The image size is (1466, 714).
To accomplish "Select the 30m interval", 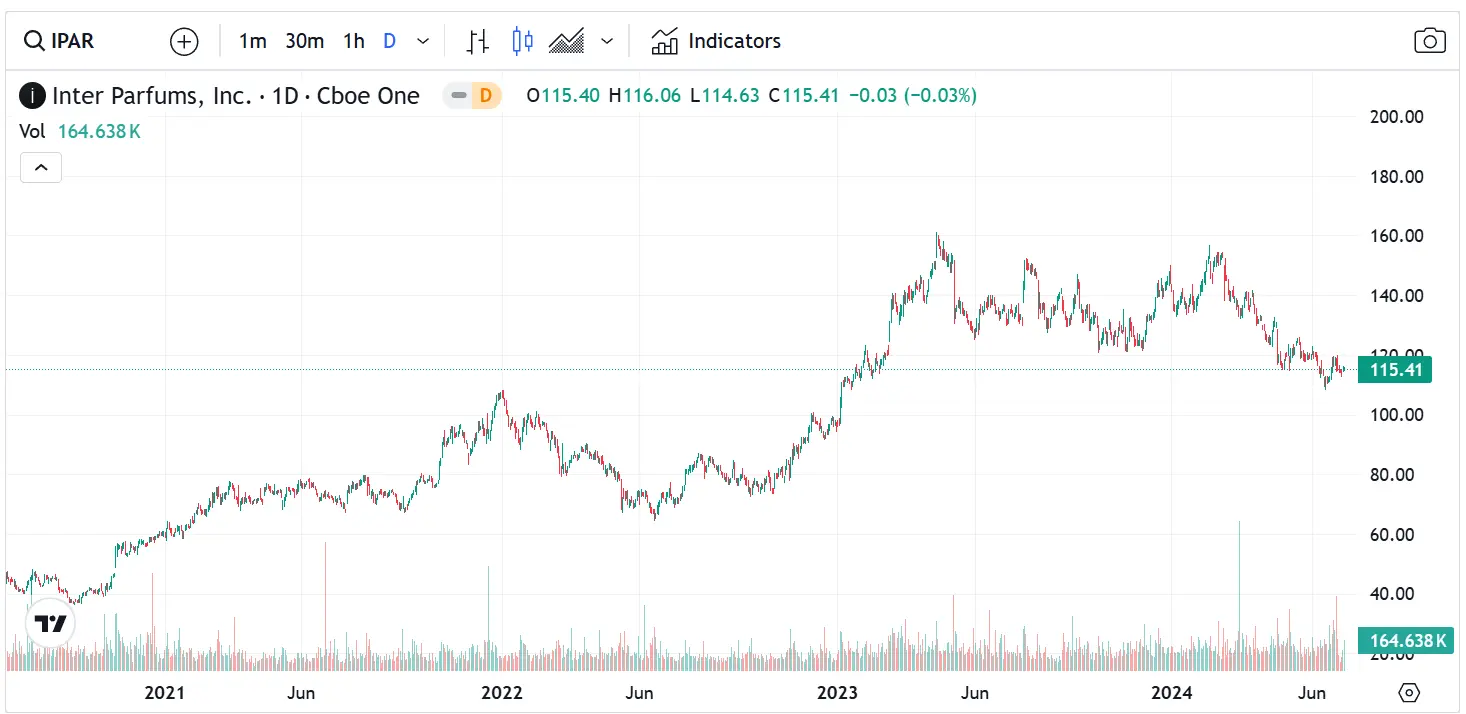I will click(305, 41).
